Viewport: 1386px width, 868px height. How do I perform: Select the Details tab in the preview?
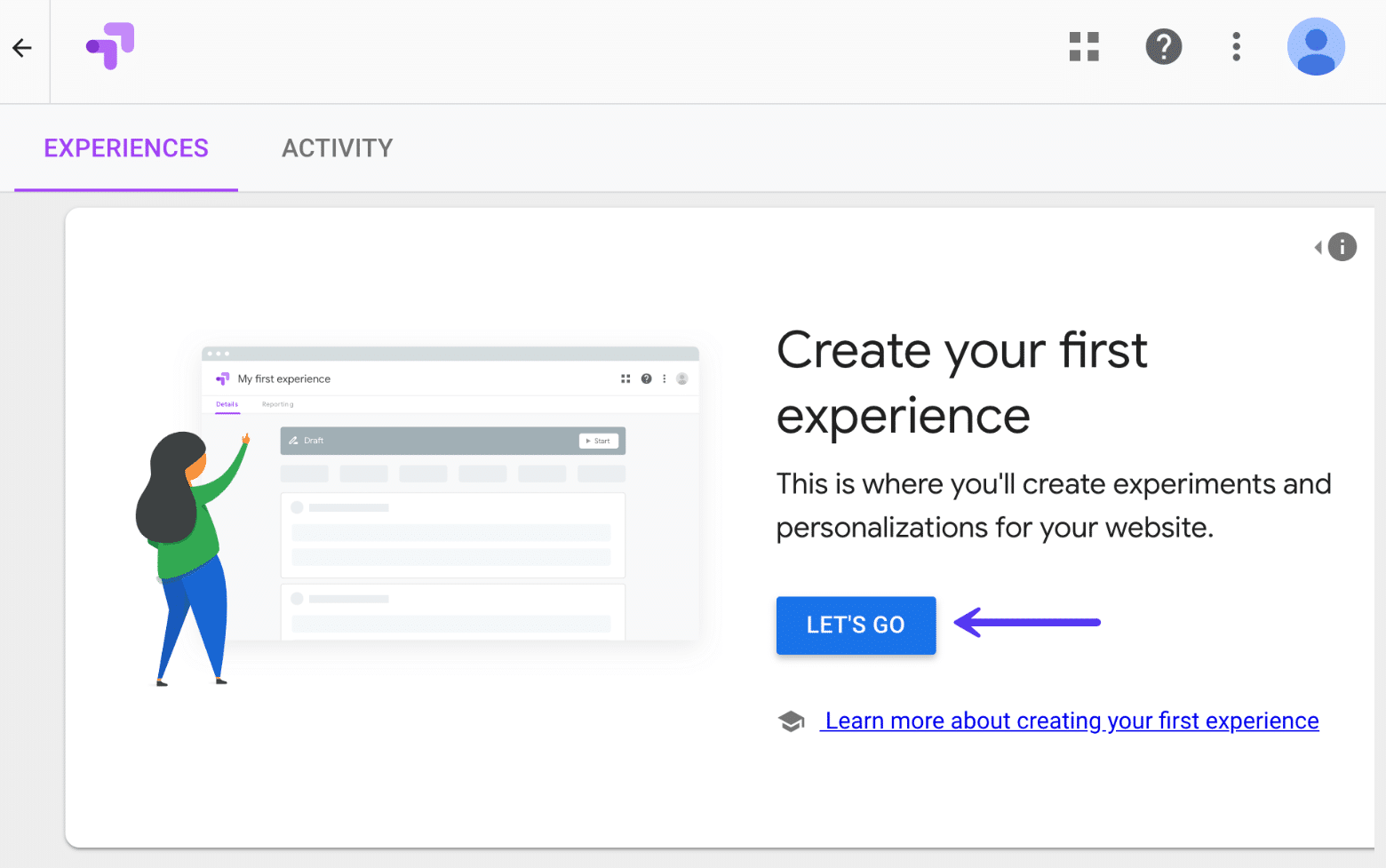pos(227,404)
